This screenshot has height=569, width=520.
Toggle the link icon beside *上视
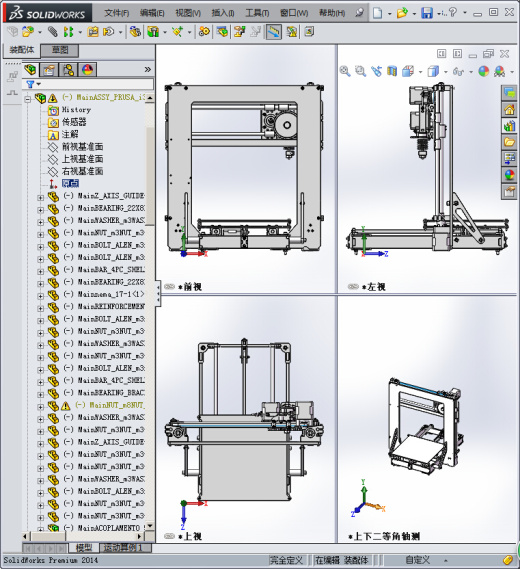click(x=169, y=536)
